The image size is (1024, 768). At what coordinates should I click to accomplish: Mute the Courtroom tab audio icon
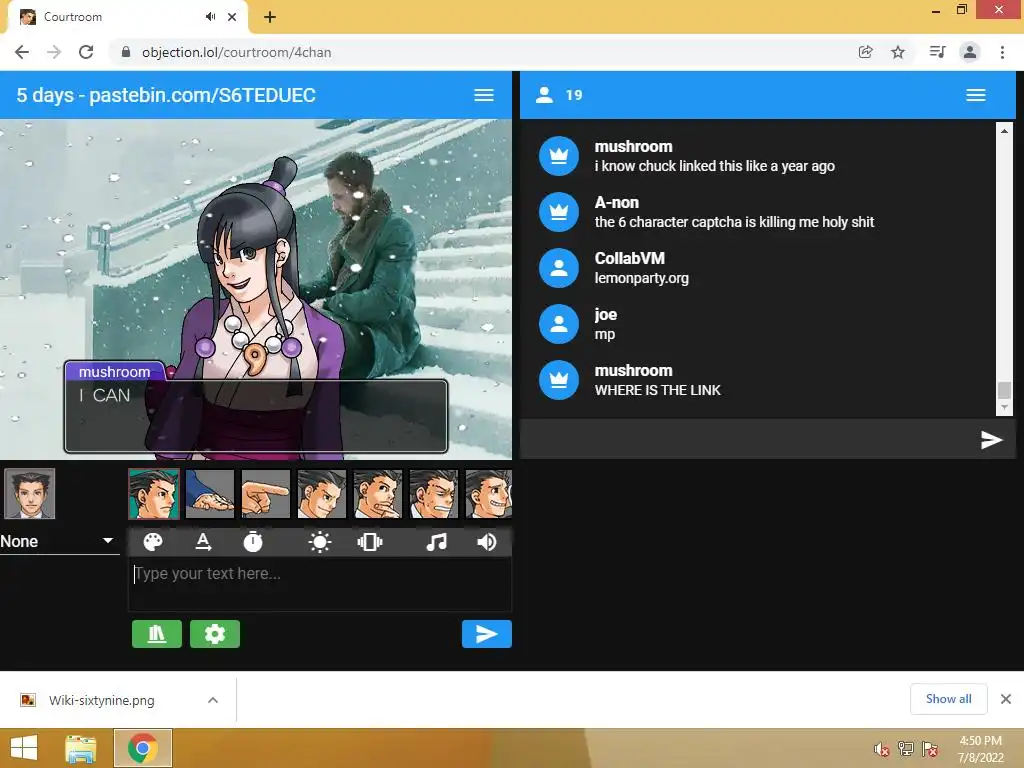tap(210, 17)
